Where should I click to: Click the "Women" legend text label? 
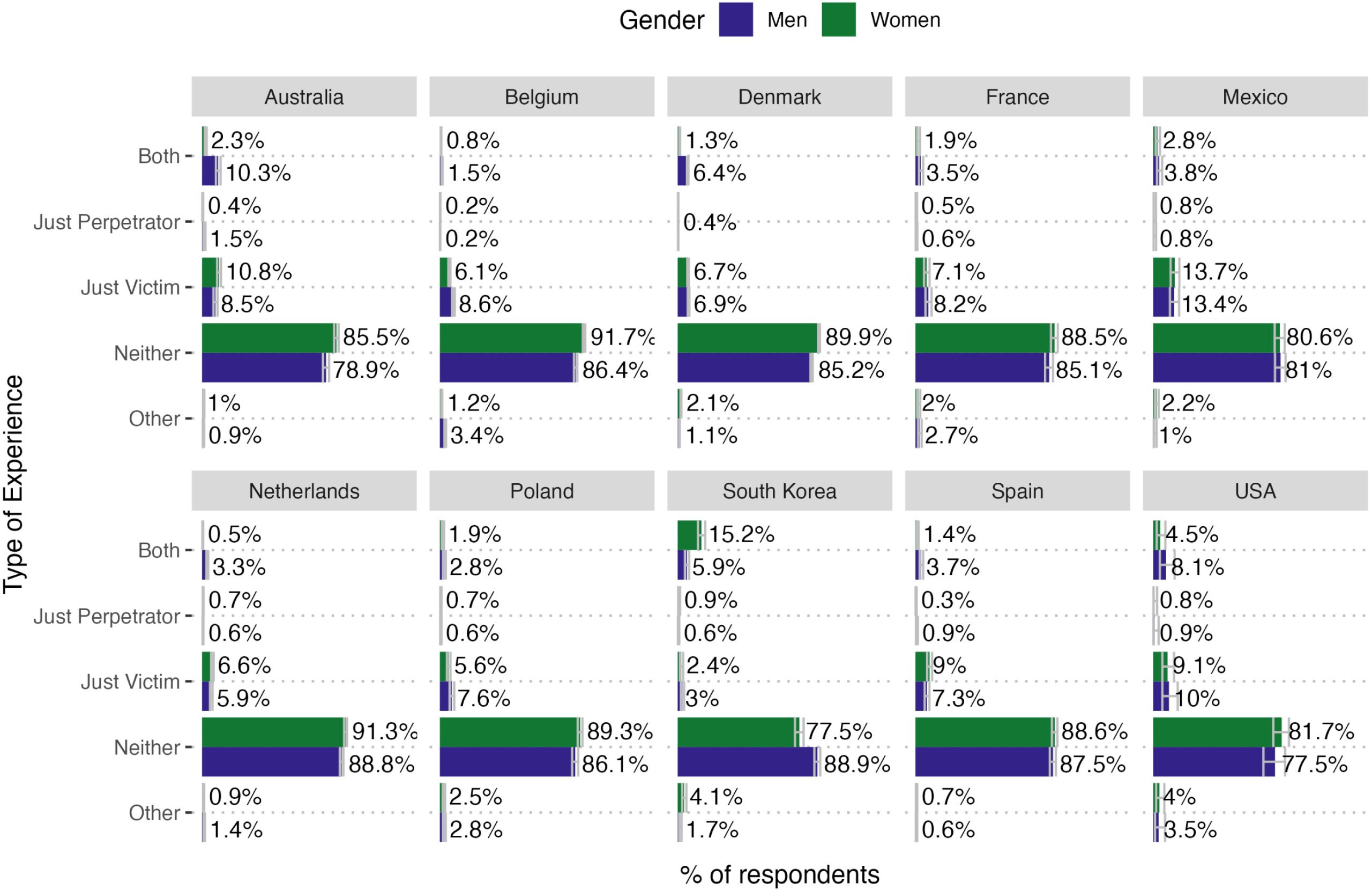tap(905, 20)
